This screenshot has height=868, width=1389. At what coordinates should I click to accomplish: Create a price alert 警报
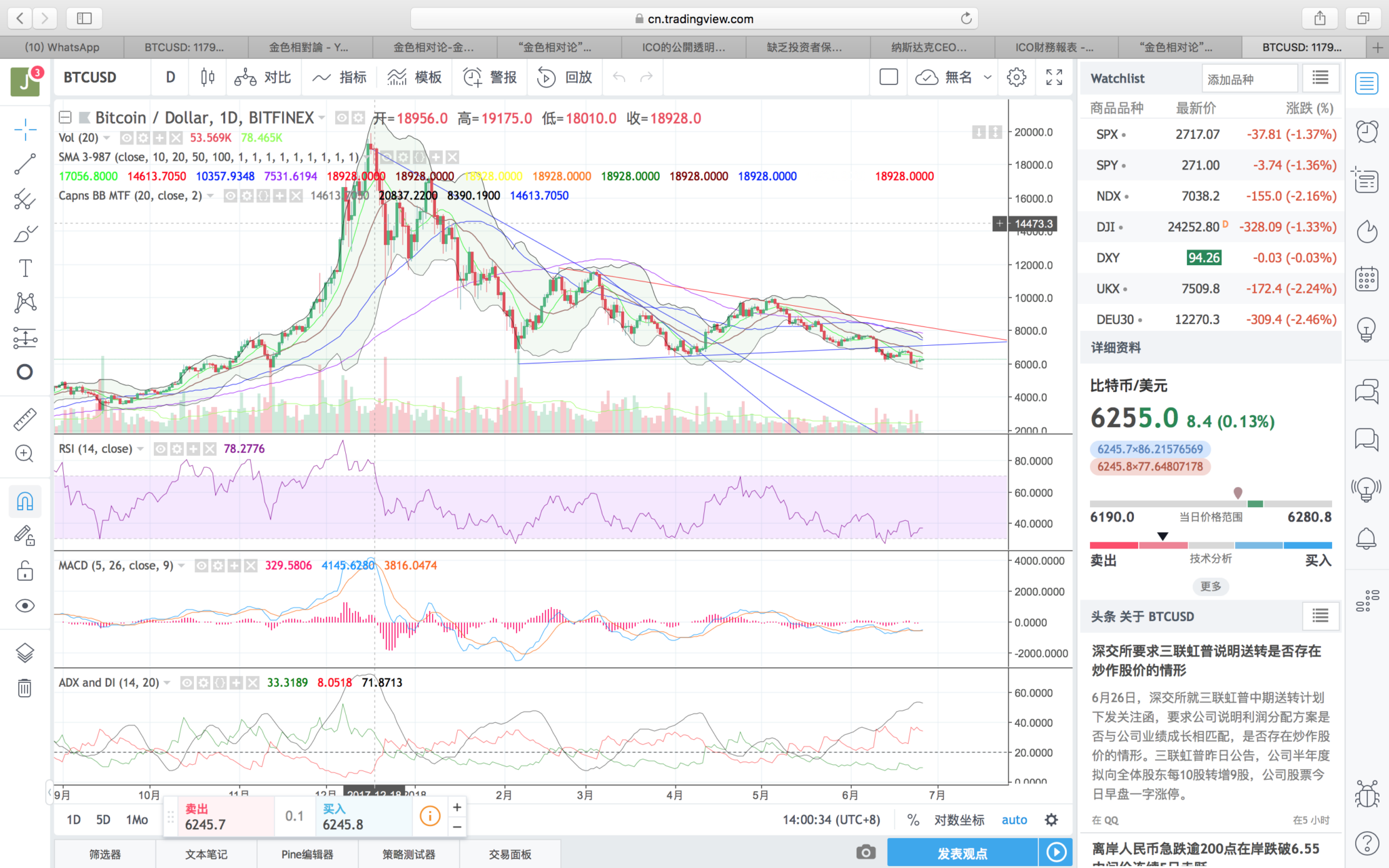point(490,77)
